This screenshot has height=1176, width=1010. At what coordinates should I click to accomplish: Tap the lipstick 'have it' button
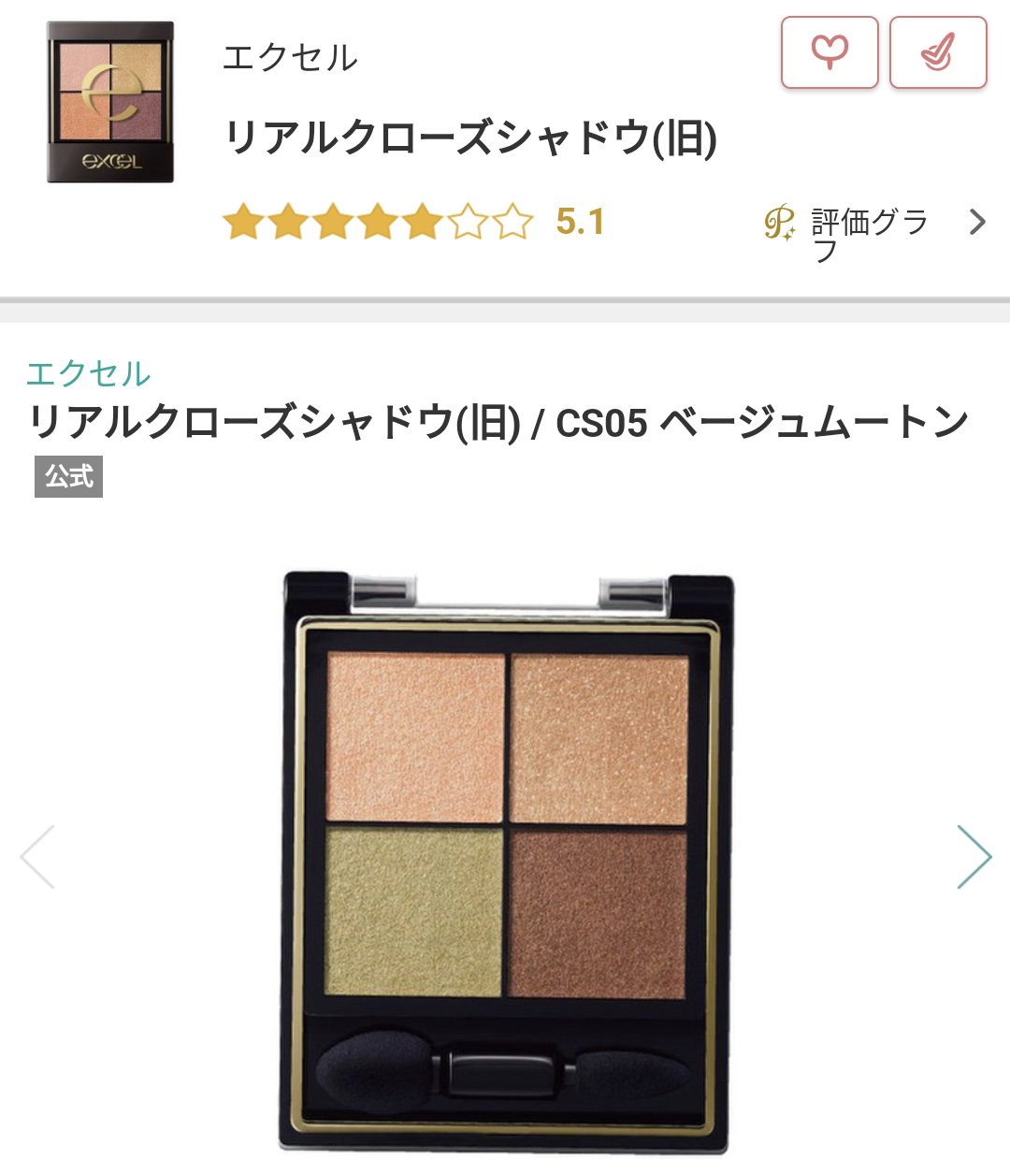point(938,52)
